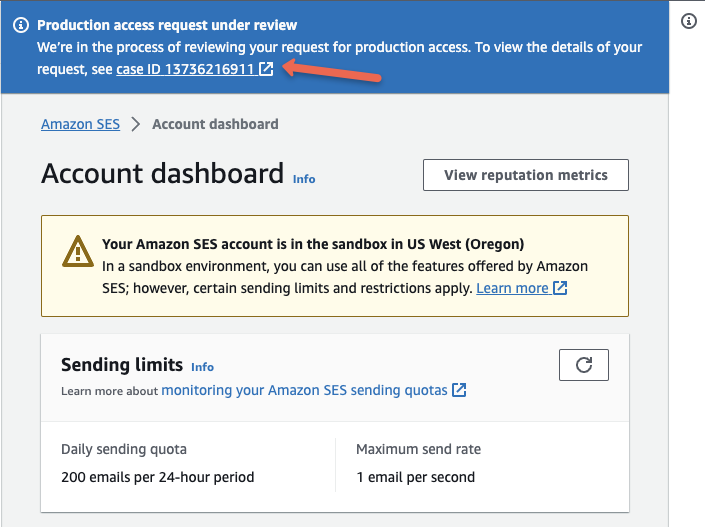Screen dimensions: 705x527
Task: Go to Amazon SES breadcrumb link
Action: pos(80,124)
